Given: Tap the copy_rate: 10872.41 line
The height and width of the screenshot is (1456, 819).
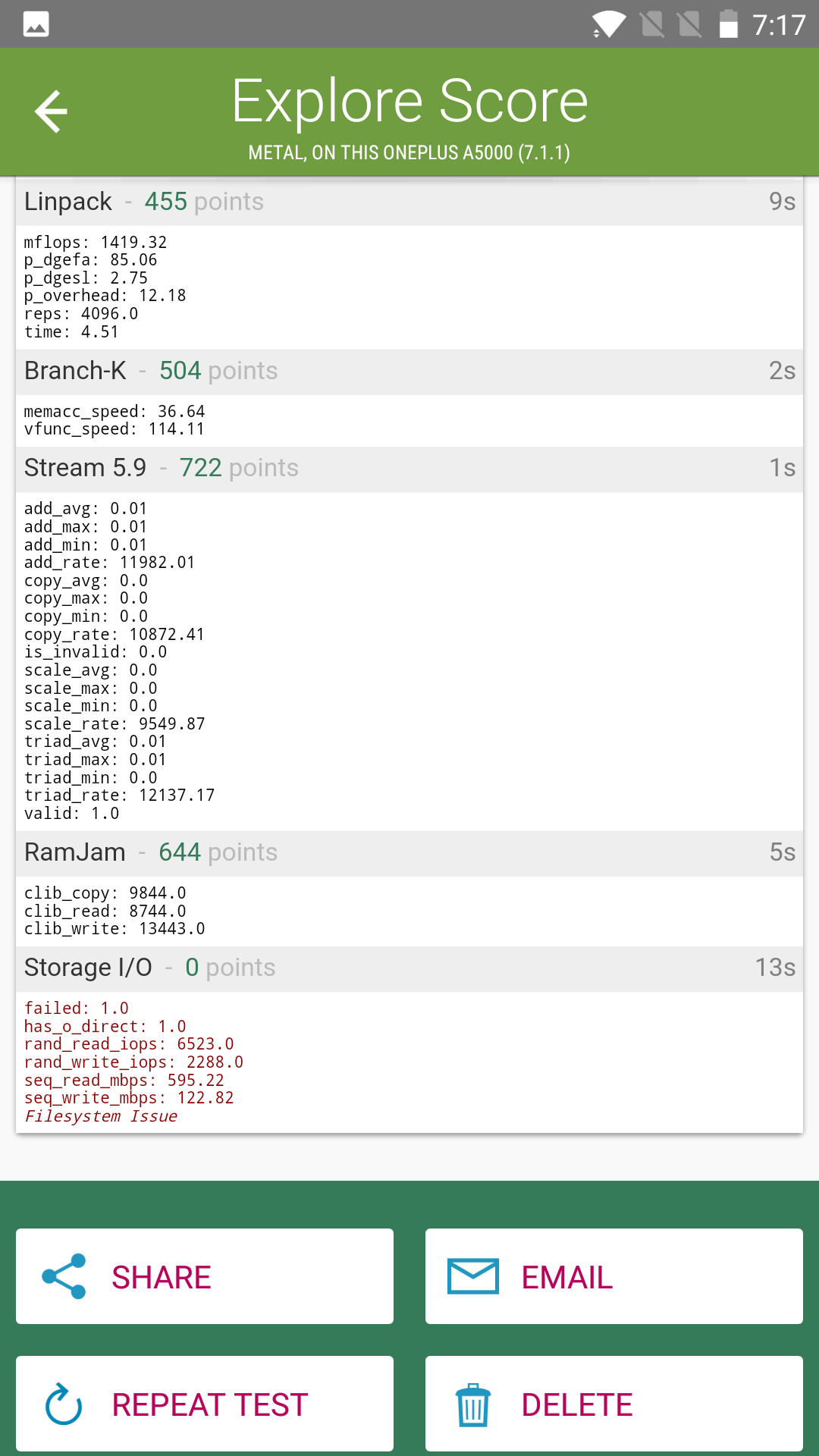Looking at the screenshot, I should (115, 635).
